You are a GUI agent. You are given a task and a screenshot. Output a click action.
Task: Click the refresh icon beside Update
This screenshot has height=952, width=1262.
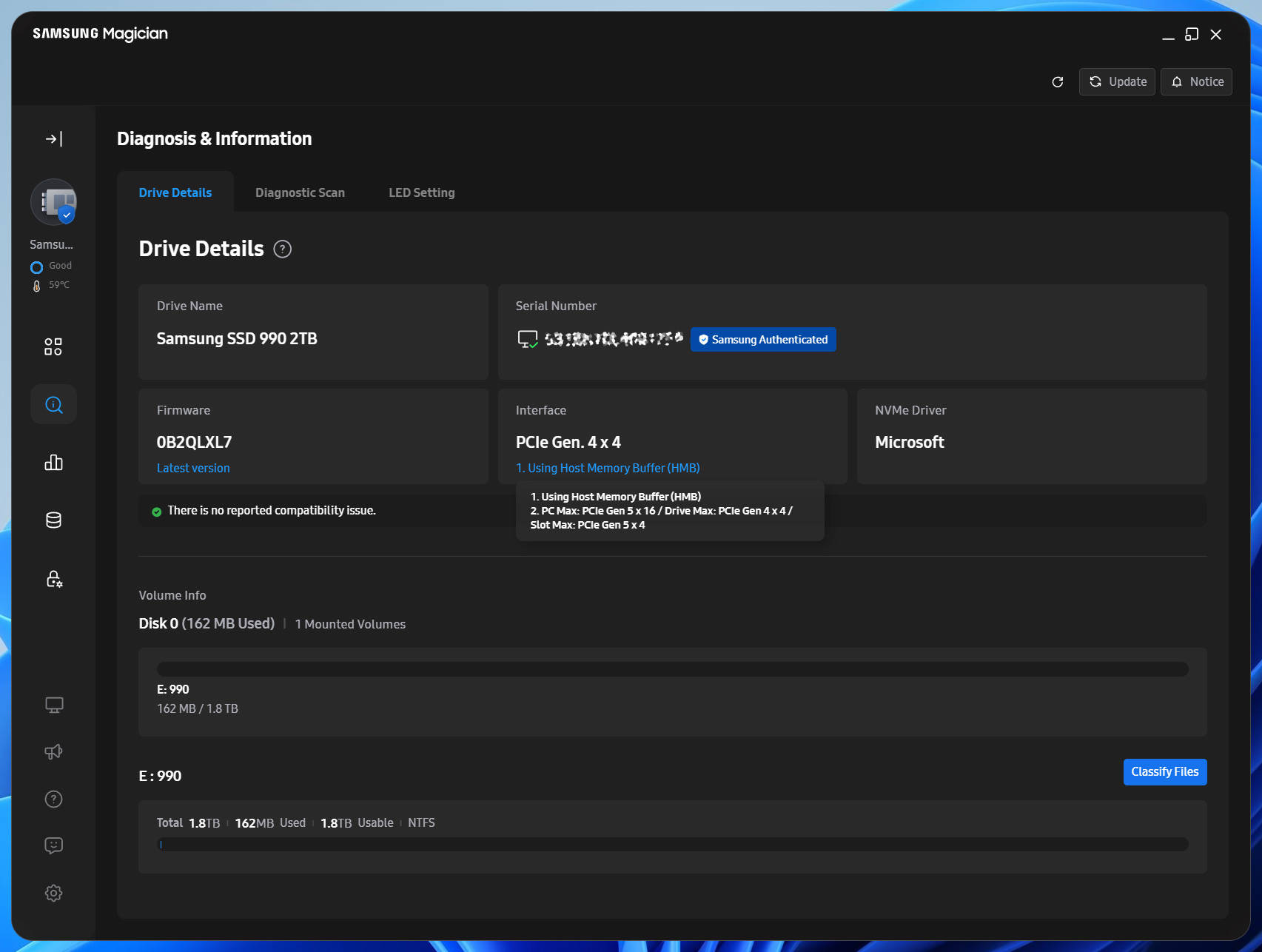[1058, 81]
